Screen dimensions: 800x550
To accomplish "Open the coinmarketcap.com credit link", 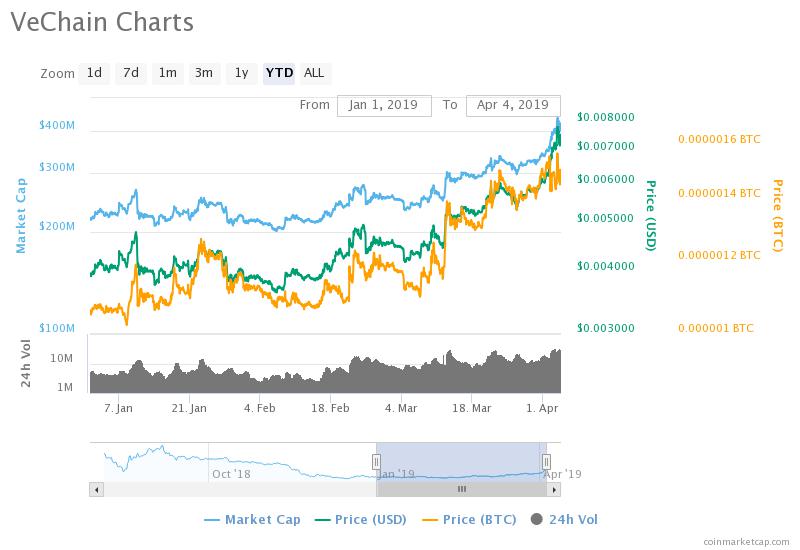I will [746, 542].
